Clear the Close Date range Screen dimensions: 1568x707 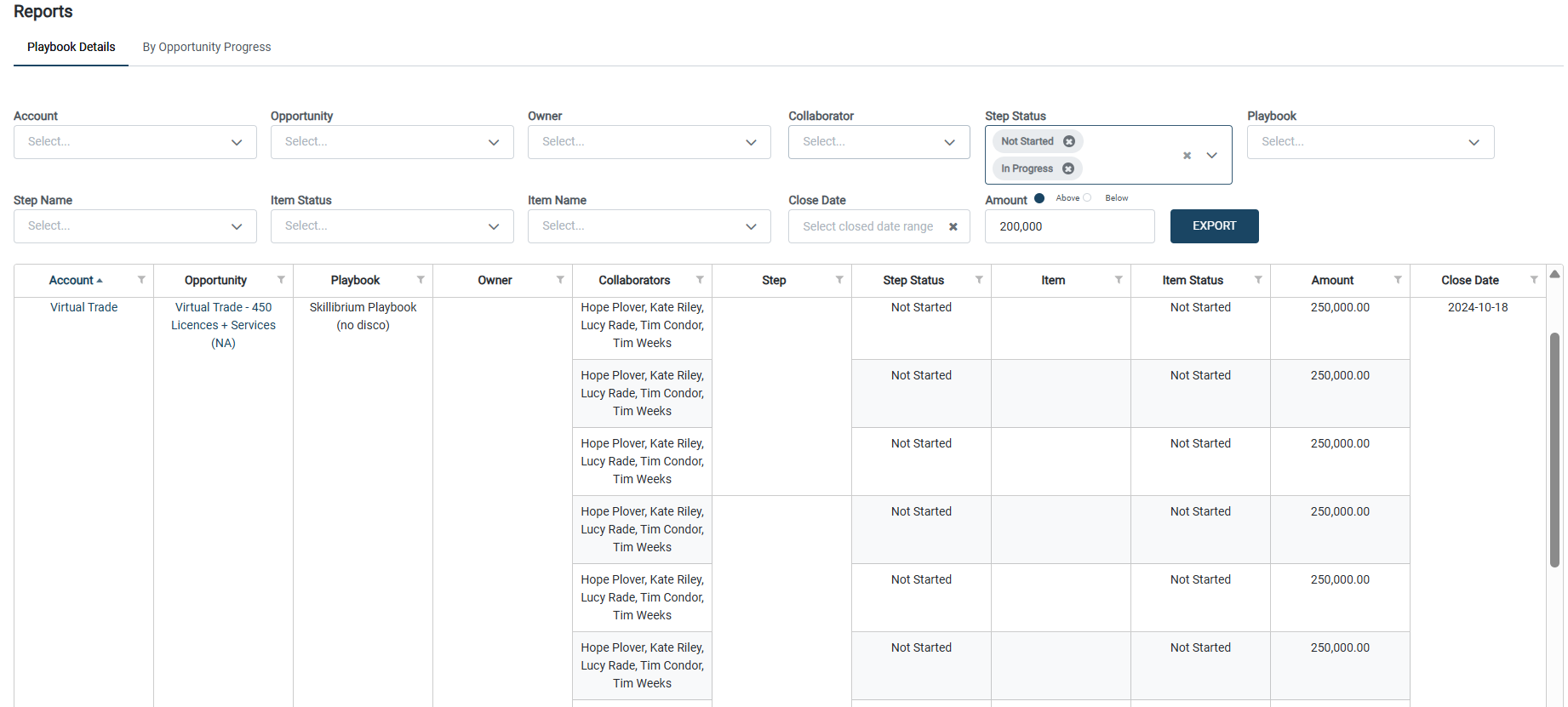pos(953,226)
